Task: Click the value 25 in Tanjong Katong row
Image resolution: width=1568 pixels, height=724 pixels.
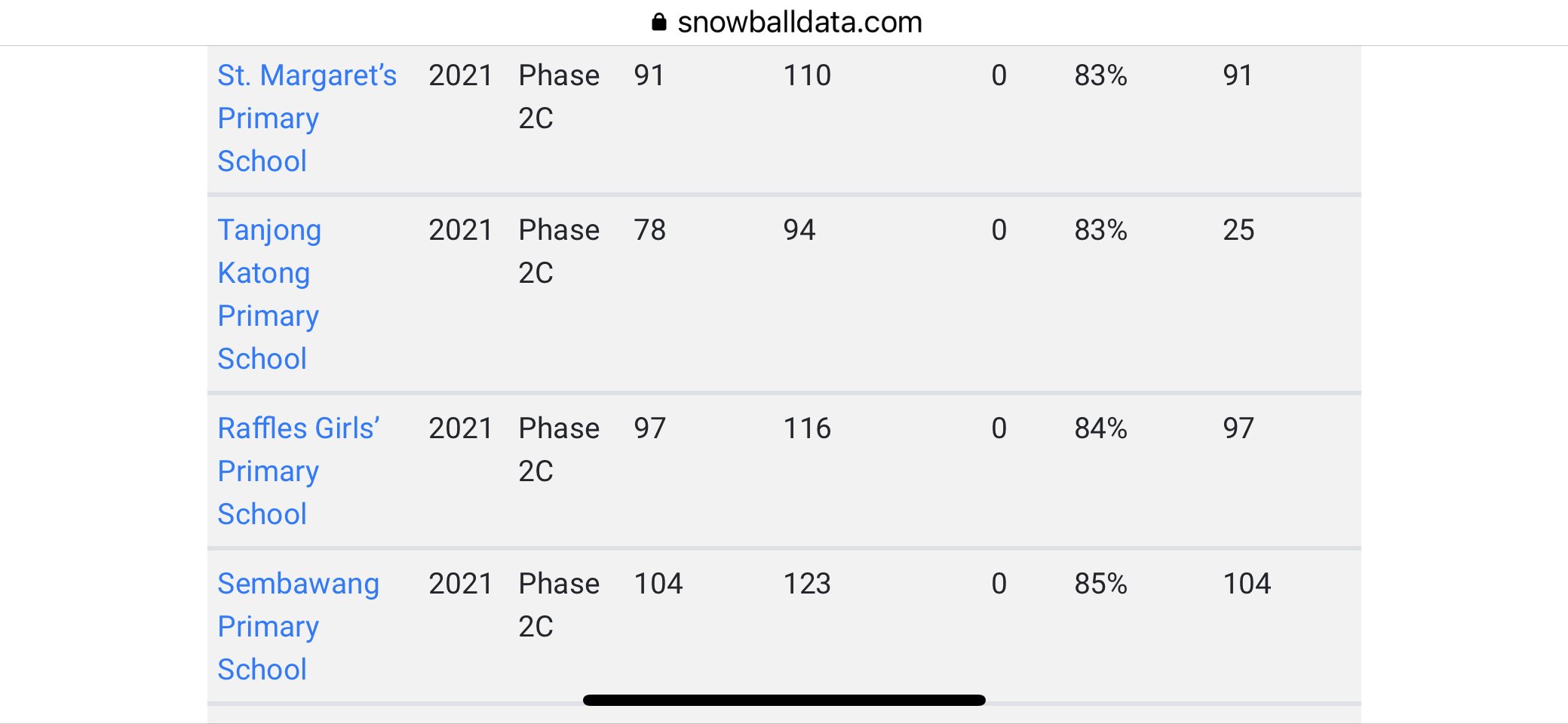Action: (x=1238, y=230)
